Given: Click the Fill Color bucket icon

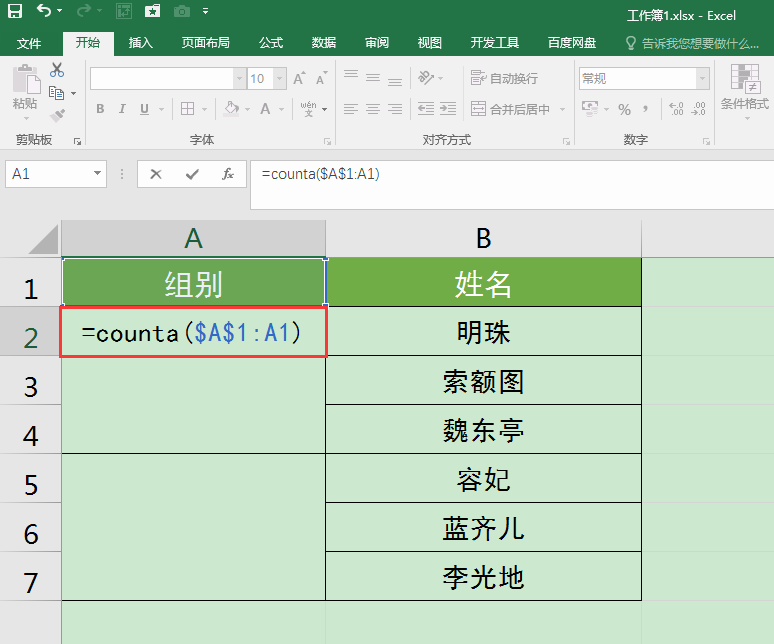Looking at the screenshot, I should pos(231,109).
